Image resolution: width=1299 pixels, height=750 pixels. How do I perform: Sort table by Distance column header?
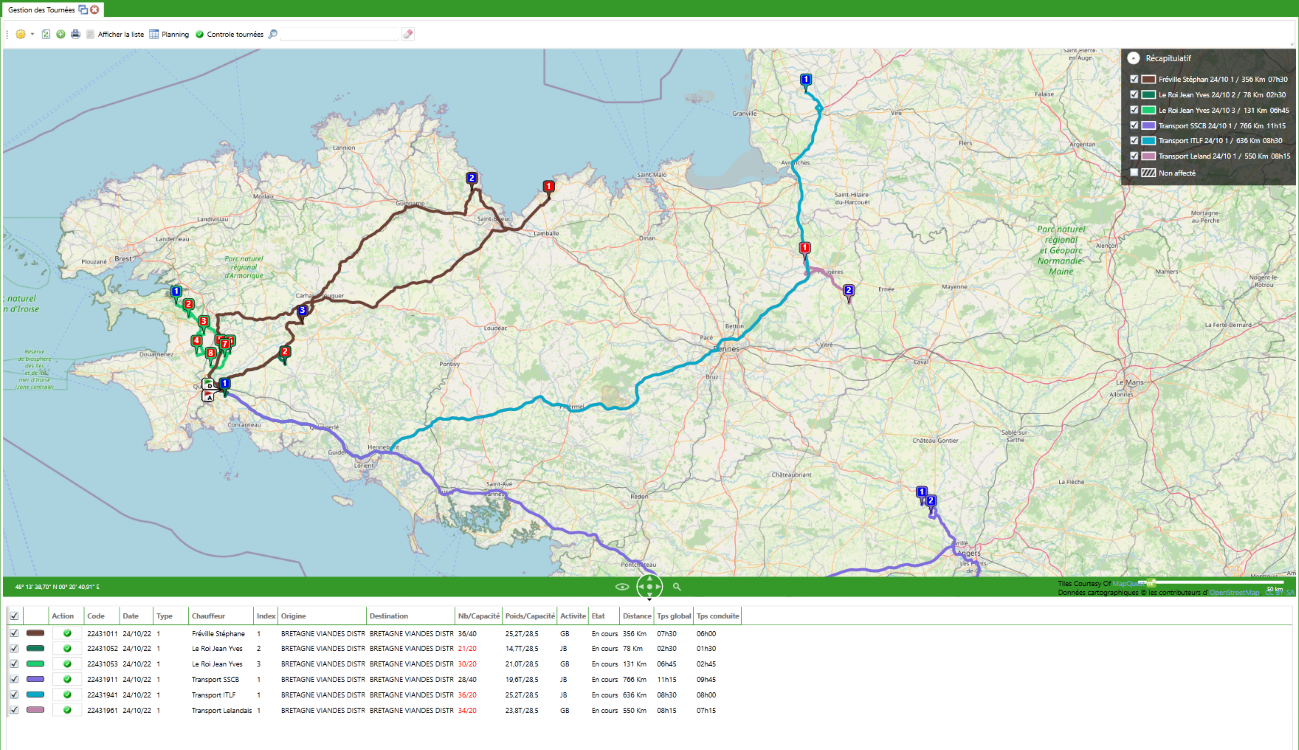[x=637, y=616]
